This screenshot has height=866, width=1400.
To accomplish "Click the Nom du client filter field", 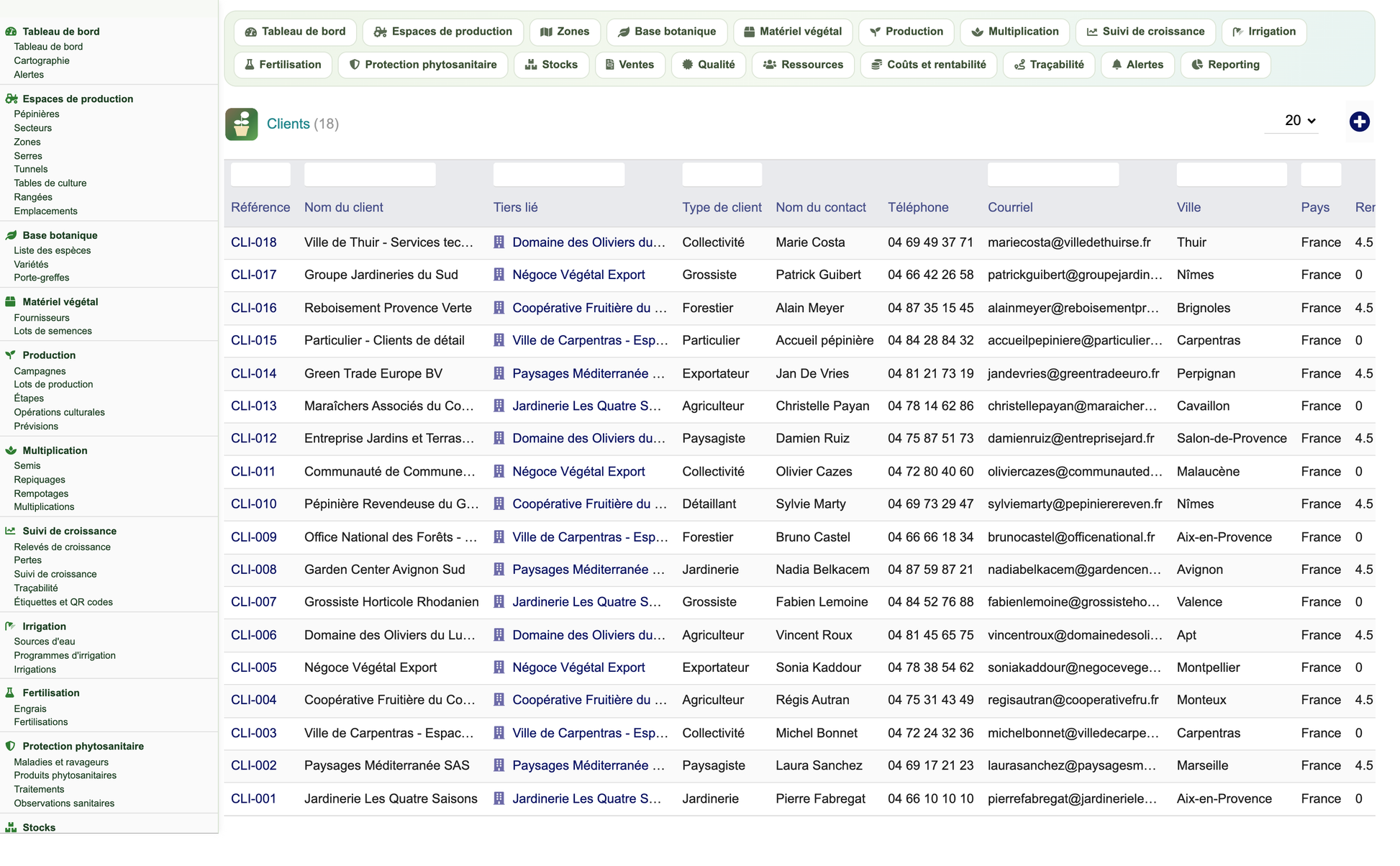I will coord(370,175).
